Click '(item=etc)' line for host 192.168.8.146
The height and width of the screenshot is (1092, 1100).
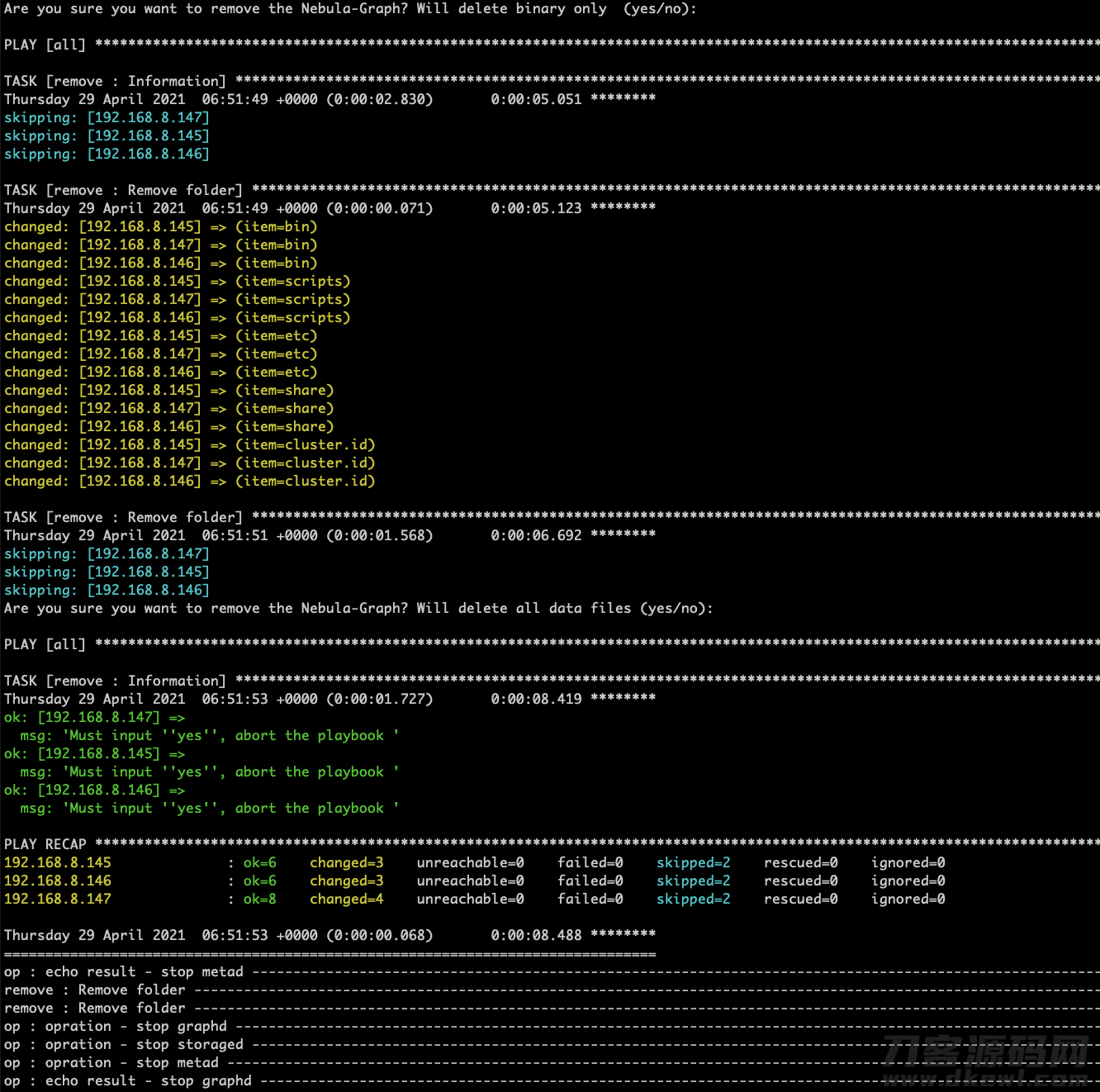click(161, 373)
